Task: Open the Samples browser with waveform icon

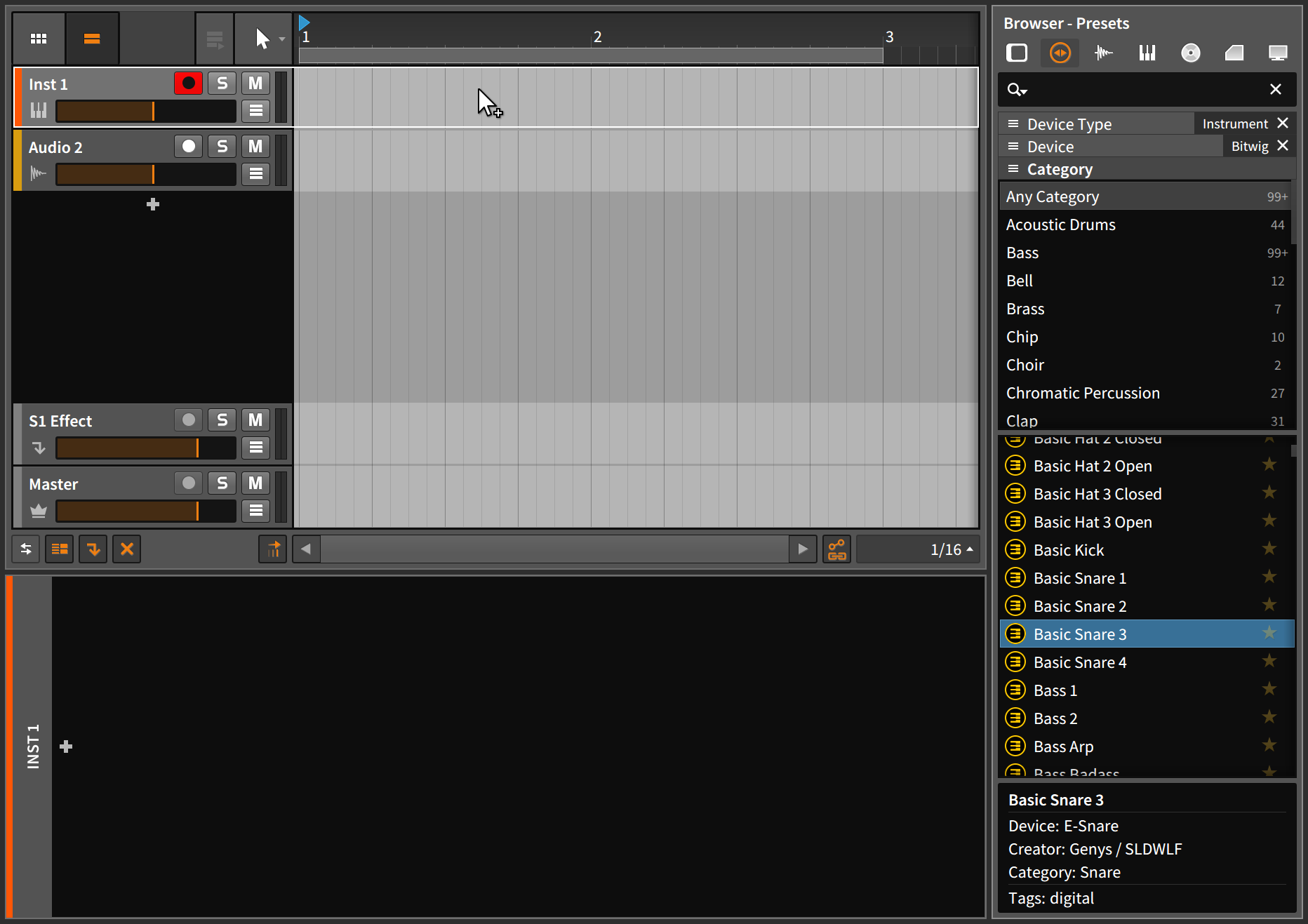Action: (x=1103, y=53)
